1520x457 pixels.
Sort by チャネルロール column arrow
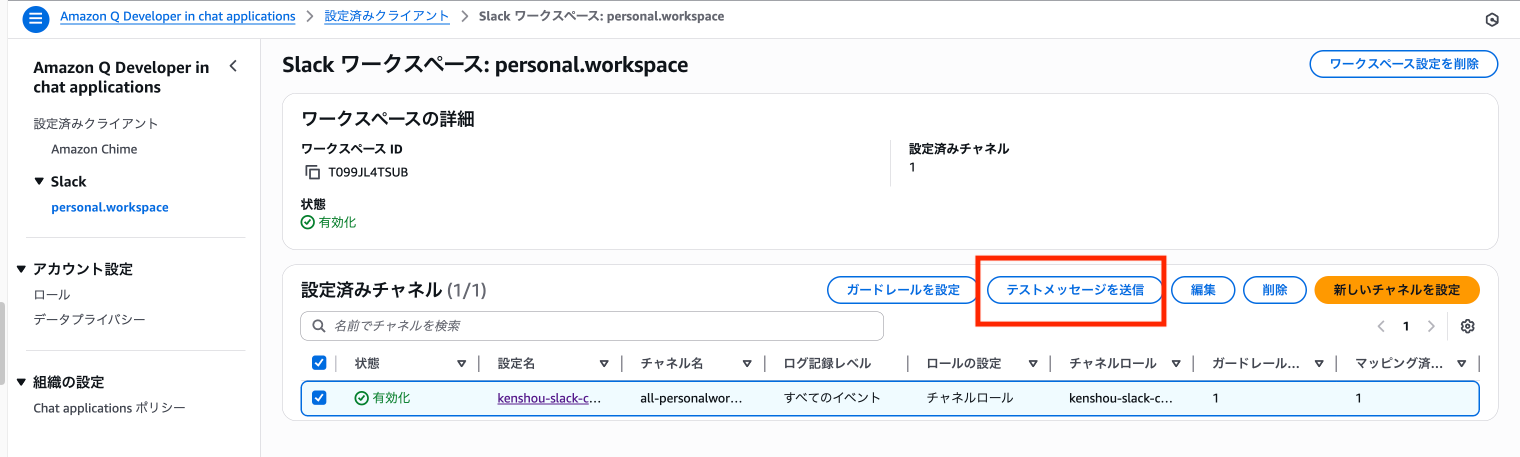coord(1176,364)
